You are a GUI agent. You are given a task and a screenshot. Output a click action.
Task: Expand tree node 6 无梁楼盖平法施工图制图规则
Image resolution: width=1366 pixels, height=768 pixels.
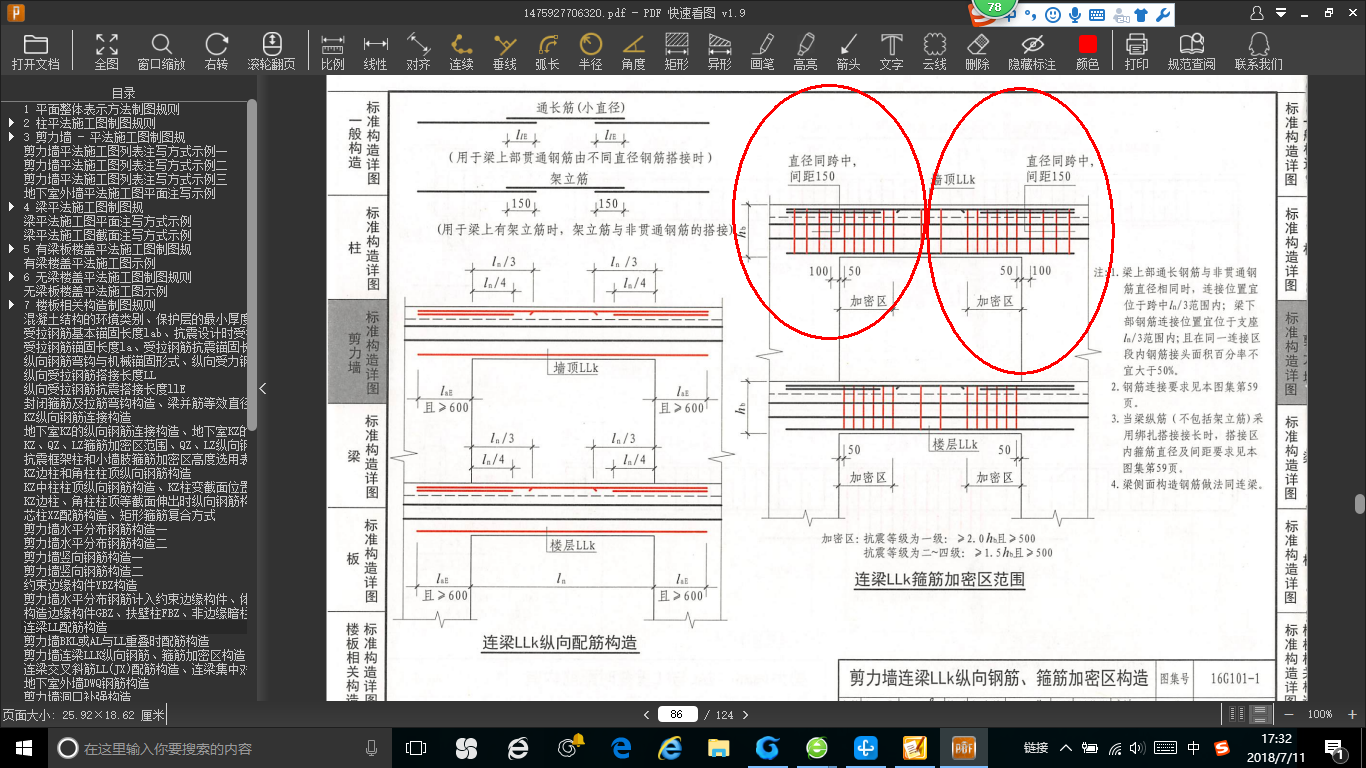pyautogui.click(x=11, y=277)
